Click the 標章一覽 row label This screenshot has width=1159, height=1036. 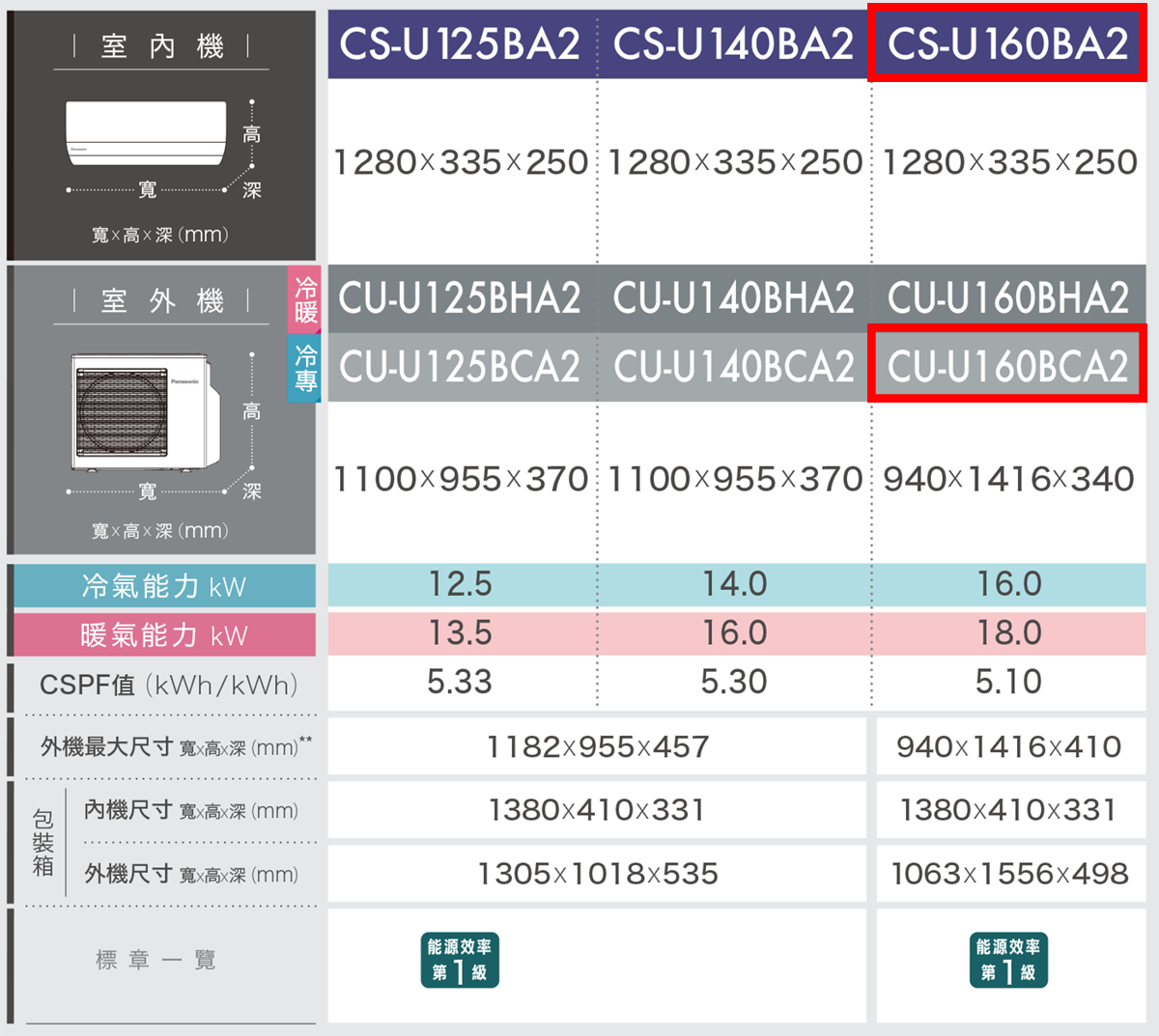[x=155, y=960]
